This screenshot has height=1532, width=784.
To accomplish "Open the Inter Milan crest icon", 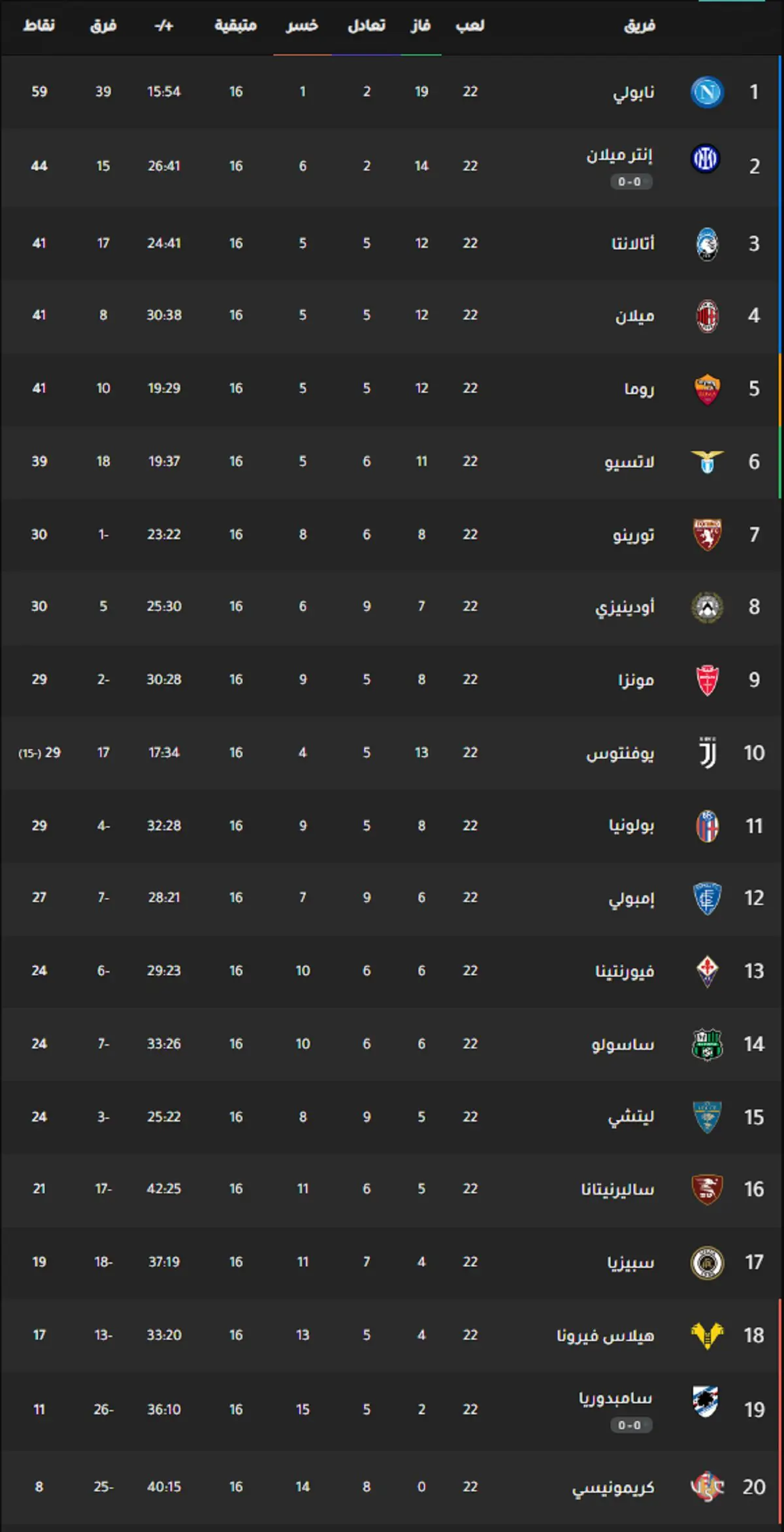I will [706, 158].
